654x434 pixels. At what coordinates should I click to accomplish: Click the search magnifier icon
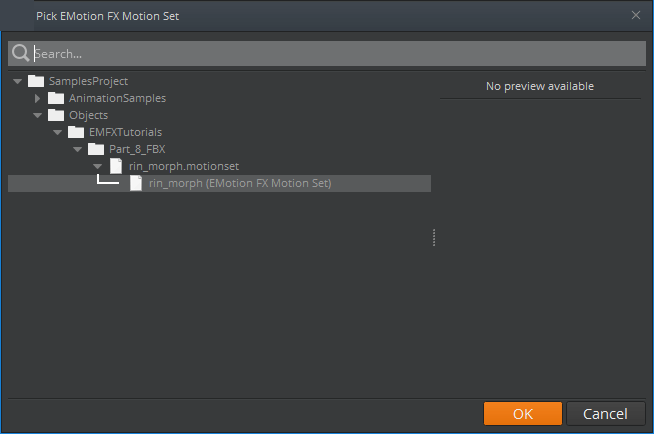[x=20, y=54]
